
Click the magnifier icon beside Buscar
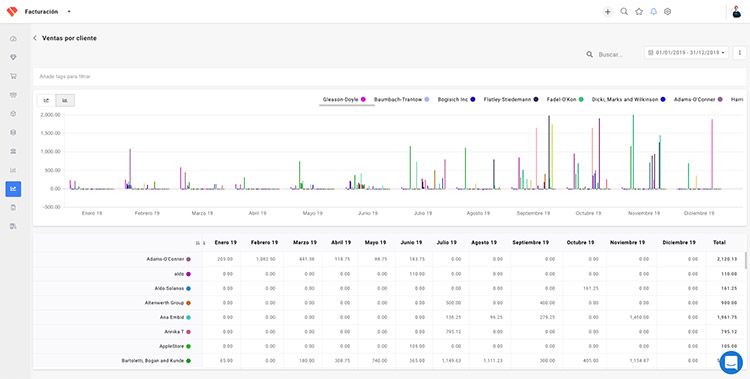point(590,55)
